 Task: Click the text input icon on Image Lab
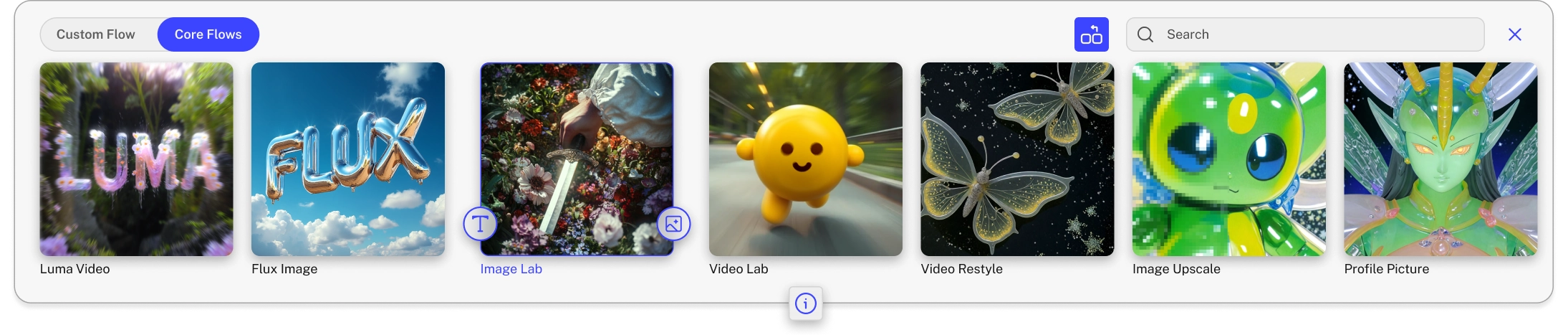point(480,224)
